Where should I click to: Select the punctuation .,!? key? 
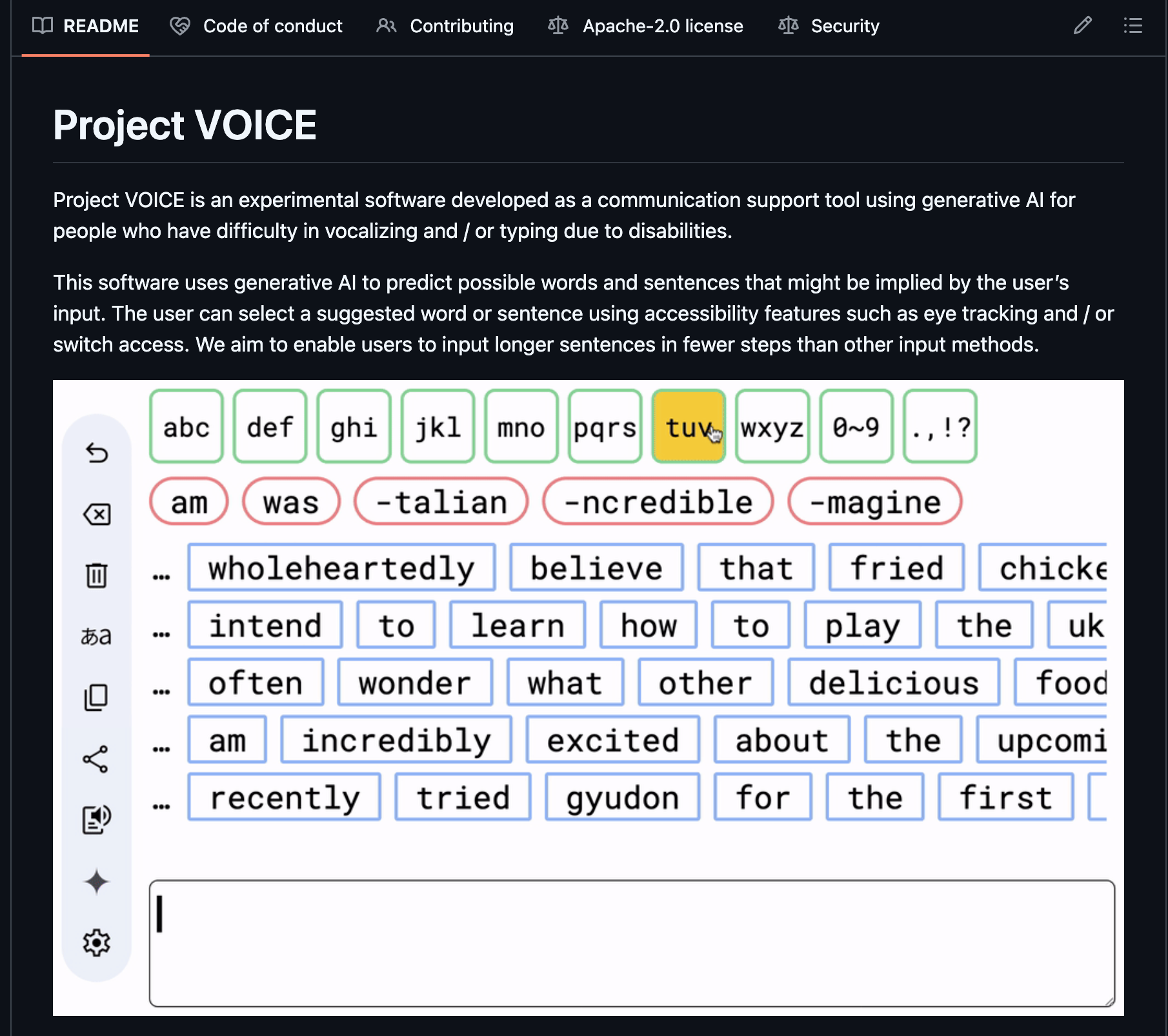pos(940,426)
